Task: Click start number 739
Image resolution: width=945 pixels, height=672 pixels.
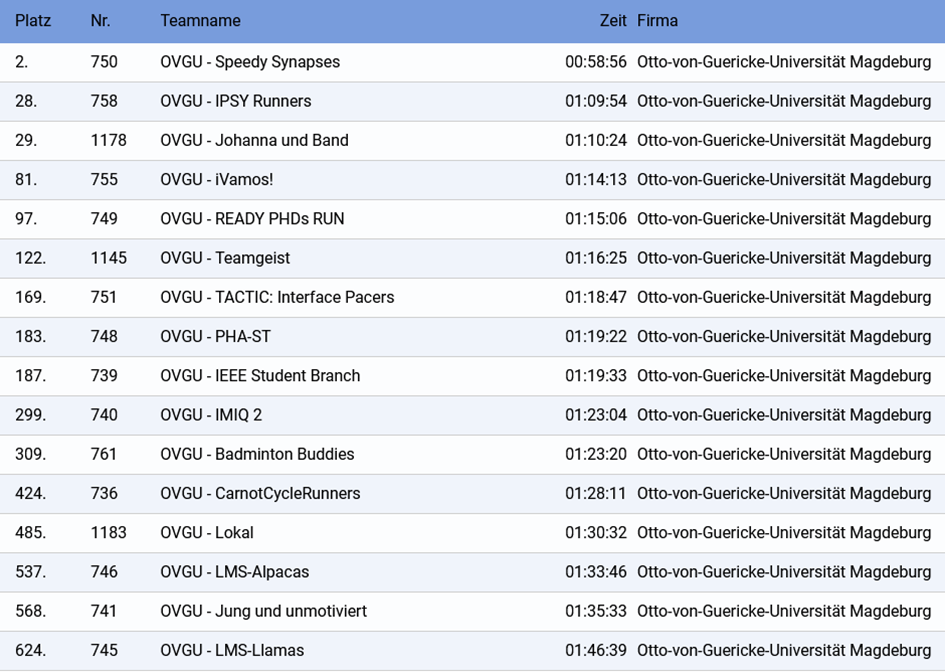Action: (x=104, y=375)
